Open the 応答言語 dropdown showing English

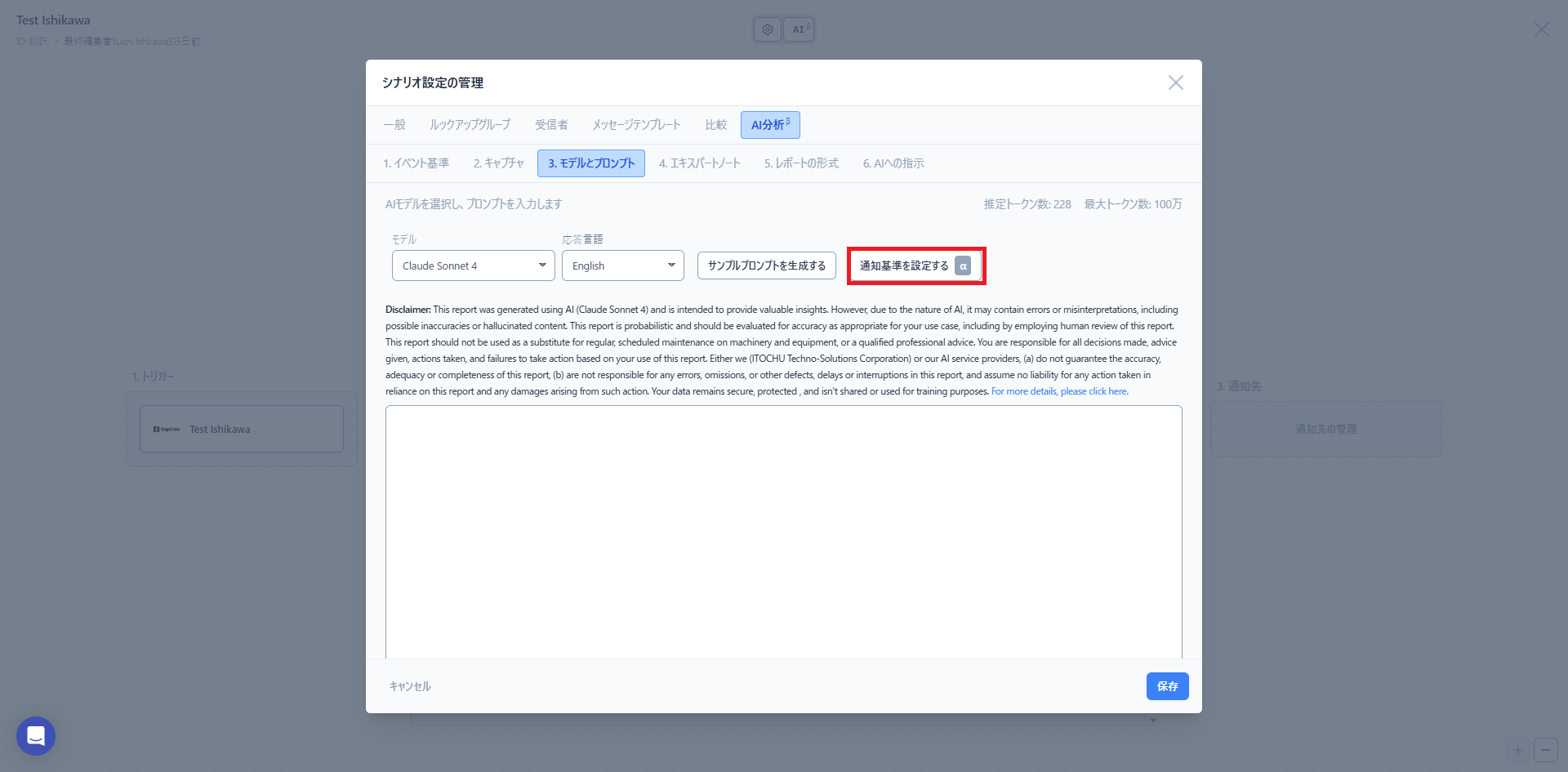pyautogui.click(x=622, y=266)
